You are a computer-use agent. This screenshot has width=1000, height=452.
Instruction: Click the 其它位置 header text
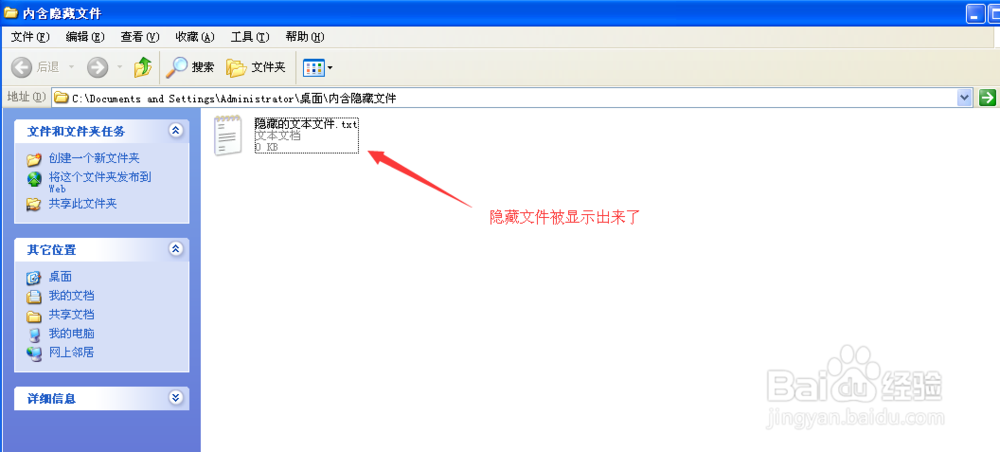[x=51, y=250]
